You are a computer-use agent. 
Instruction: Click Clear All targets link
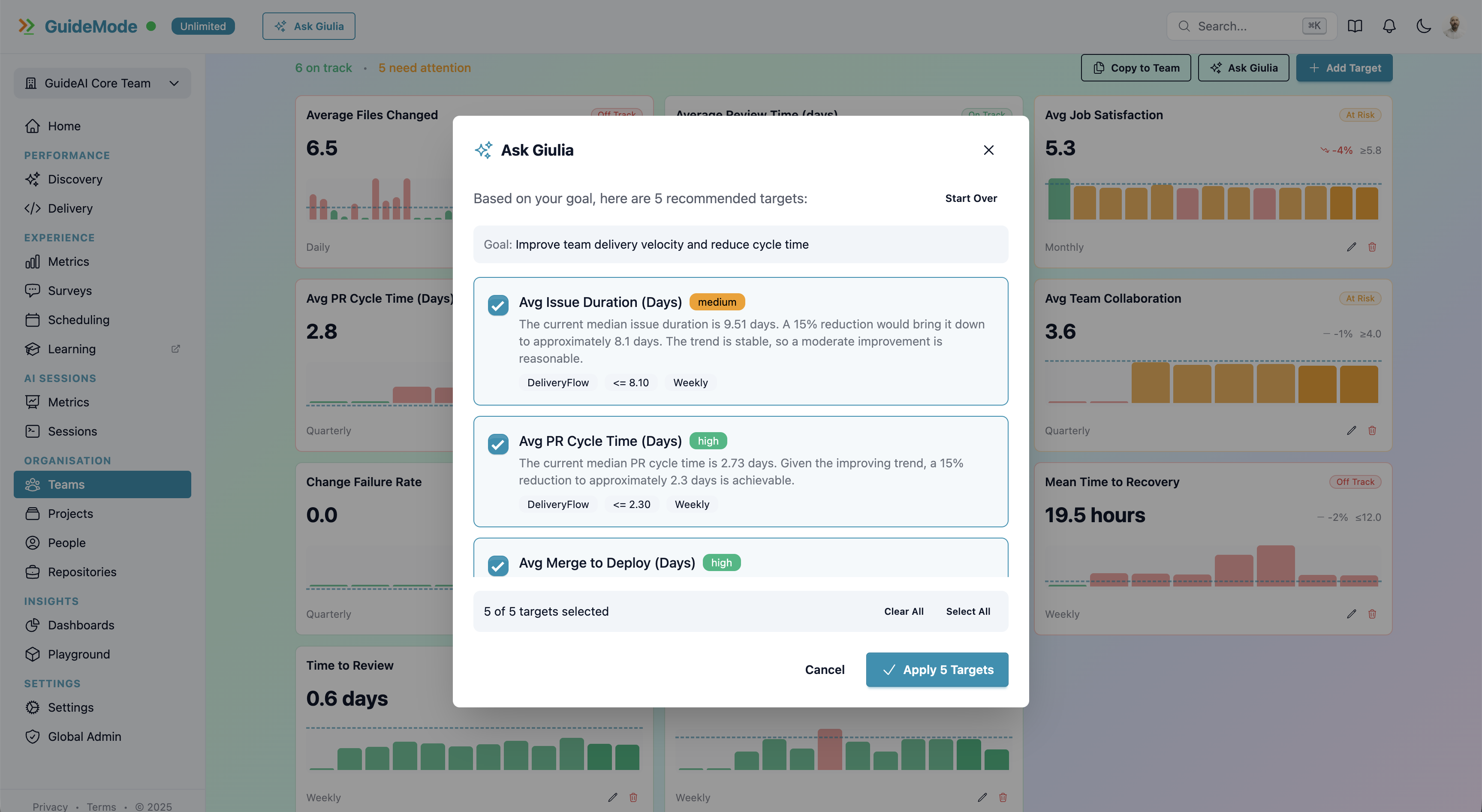tap(903, 611)
